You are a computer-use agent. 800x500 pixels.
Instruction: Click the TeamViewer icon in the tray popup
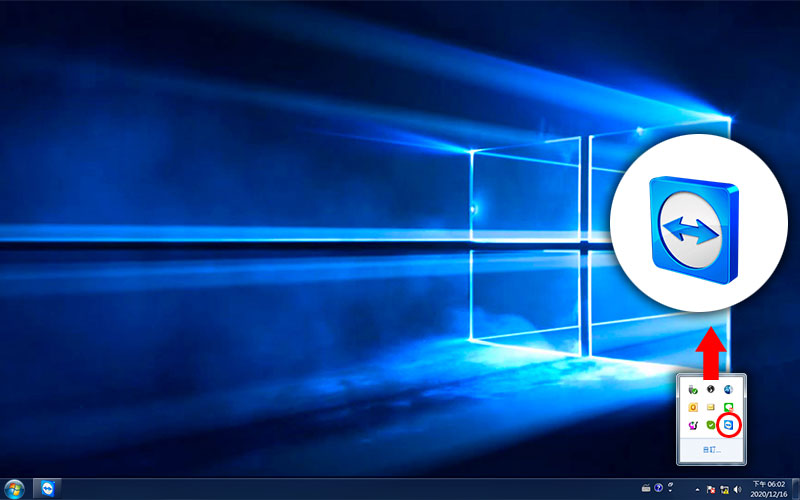[x=728, y=425]
